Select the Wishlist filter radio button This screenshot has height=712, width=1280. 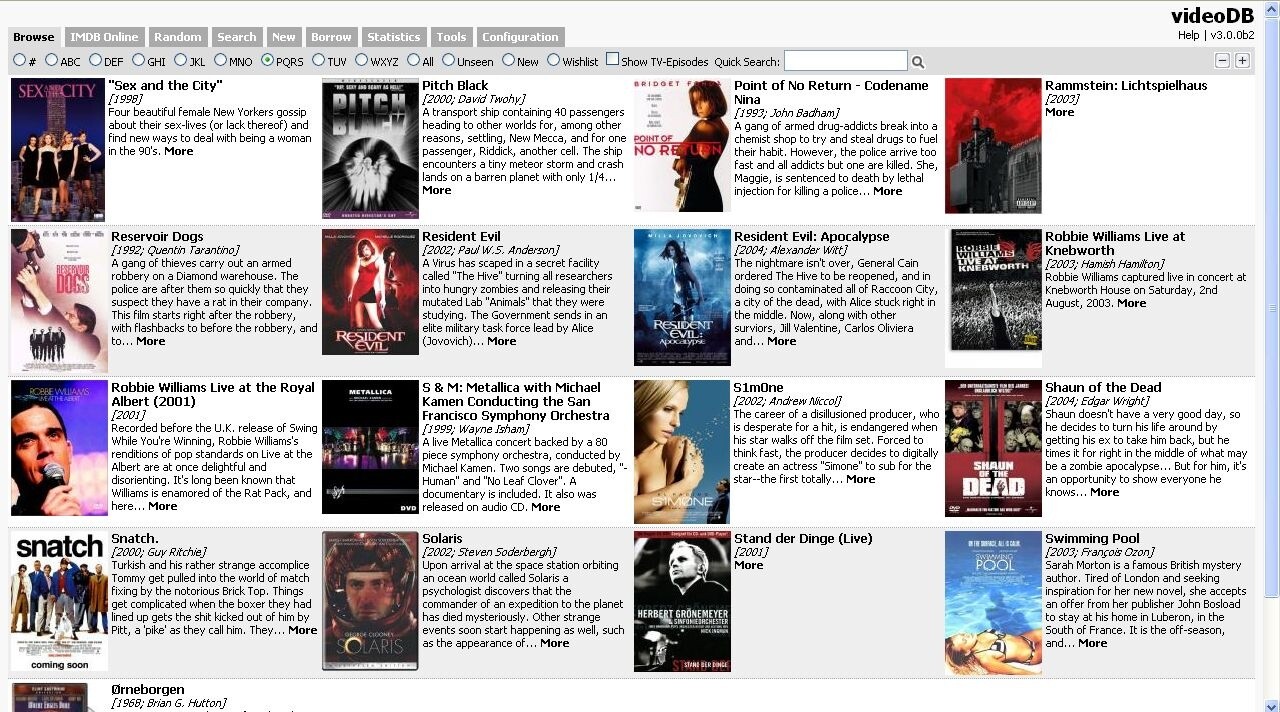(x=553, y=60)
